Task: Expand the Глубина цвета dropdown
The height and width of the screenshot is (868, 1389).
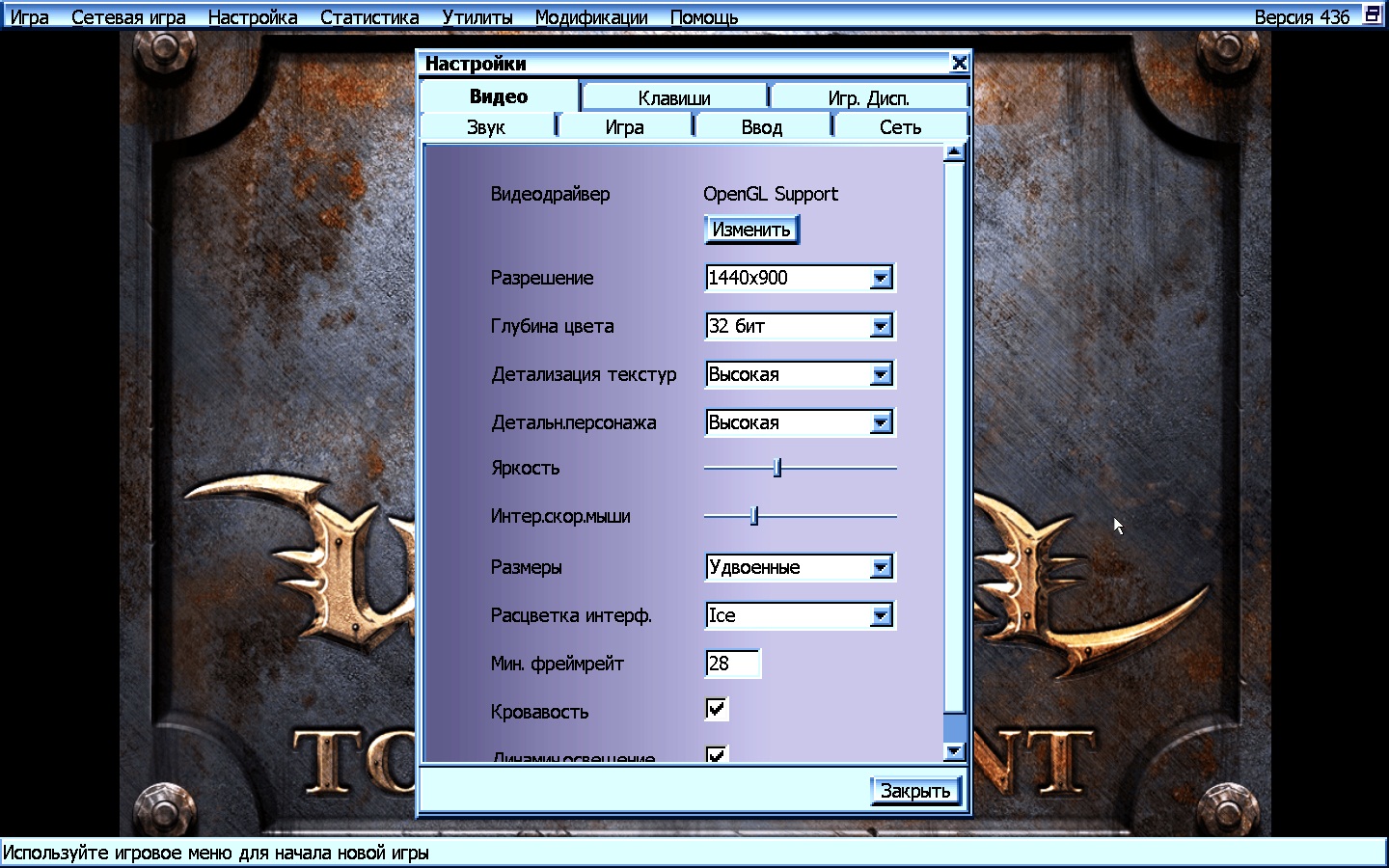Action: (800, 326)
